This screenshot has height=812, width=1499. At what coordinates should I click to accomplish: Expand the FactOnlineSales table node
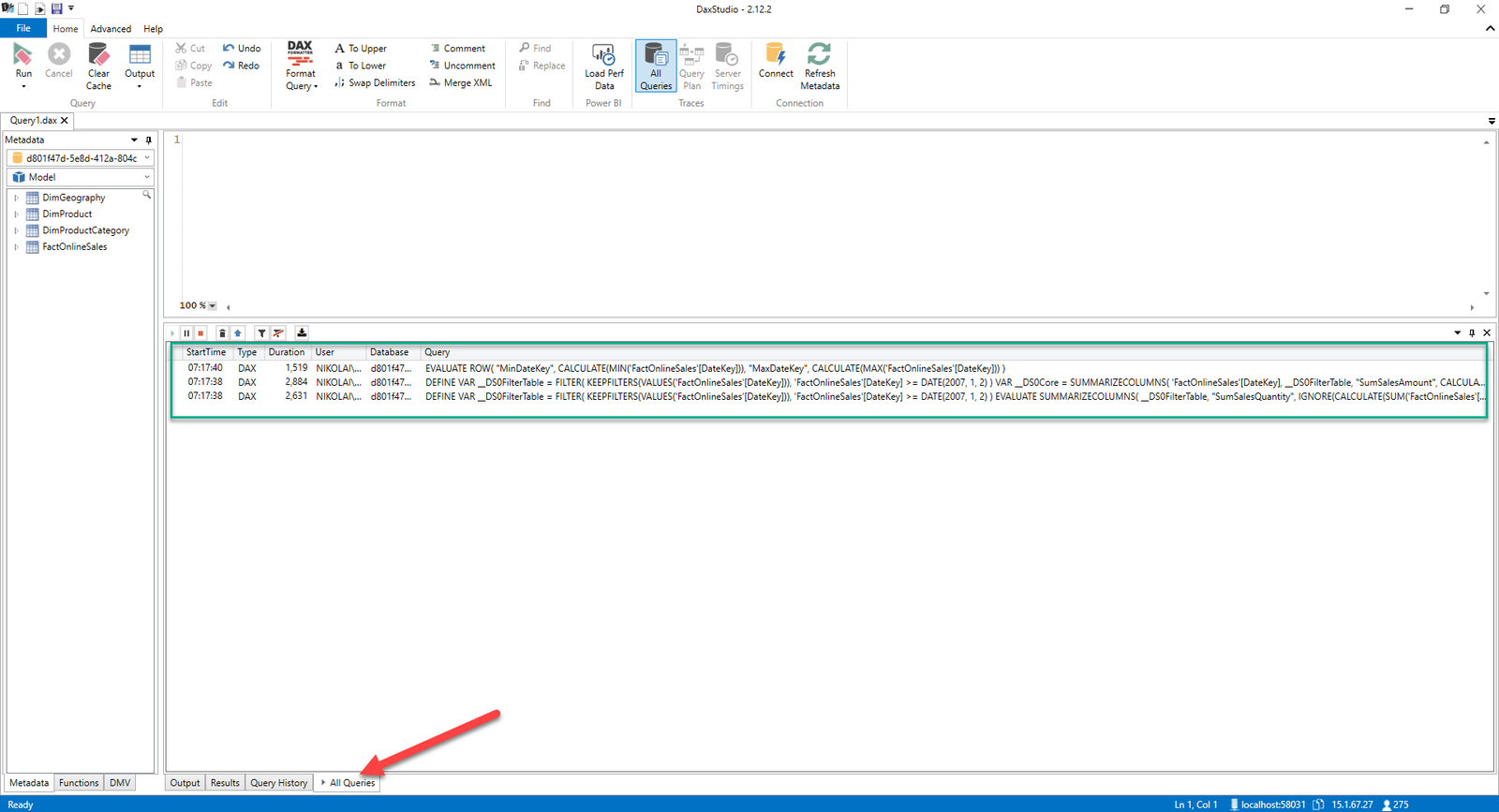click(16, 247)
